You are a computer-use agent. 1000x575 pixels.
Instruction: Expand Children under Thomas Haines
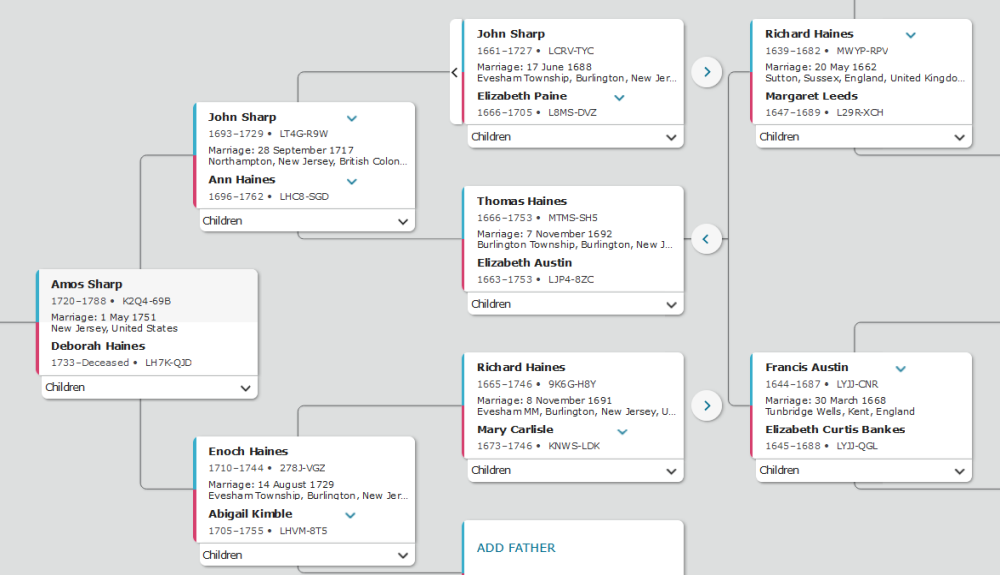tap(575, 304)
